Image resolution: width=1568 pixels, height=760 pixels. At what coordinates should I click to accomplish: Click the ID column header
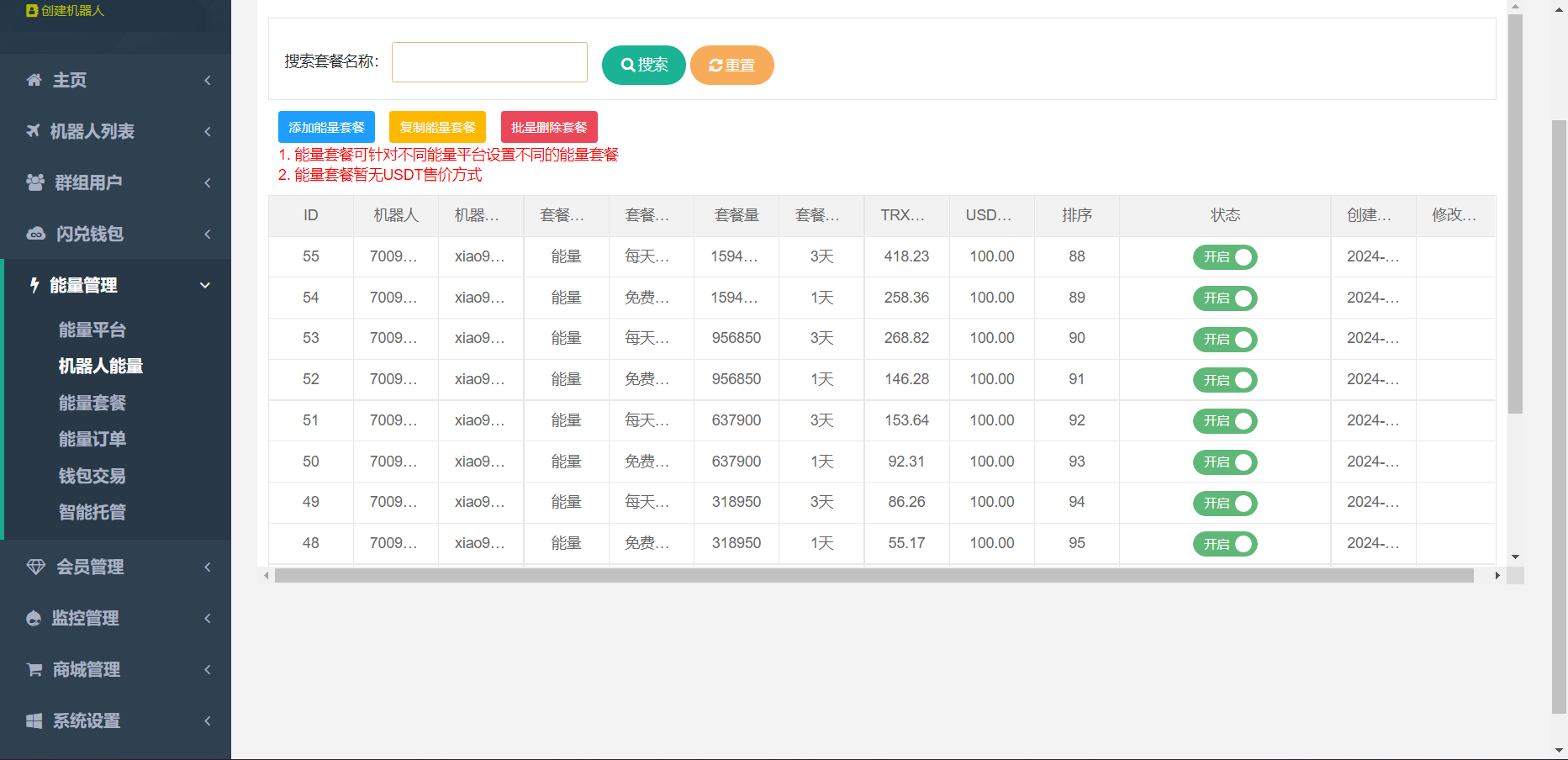[311, 215]
